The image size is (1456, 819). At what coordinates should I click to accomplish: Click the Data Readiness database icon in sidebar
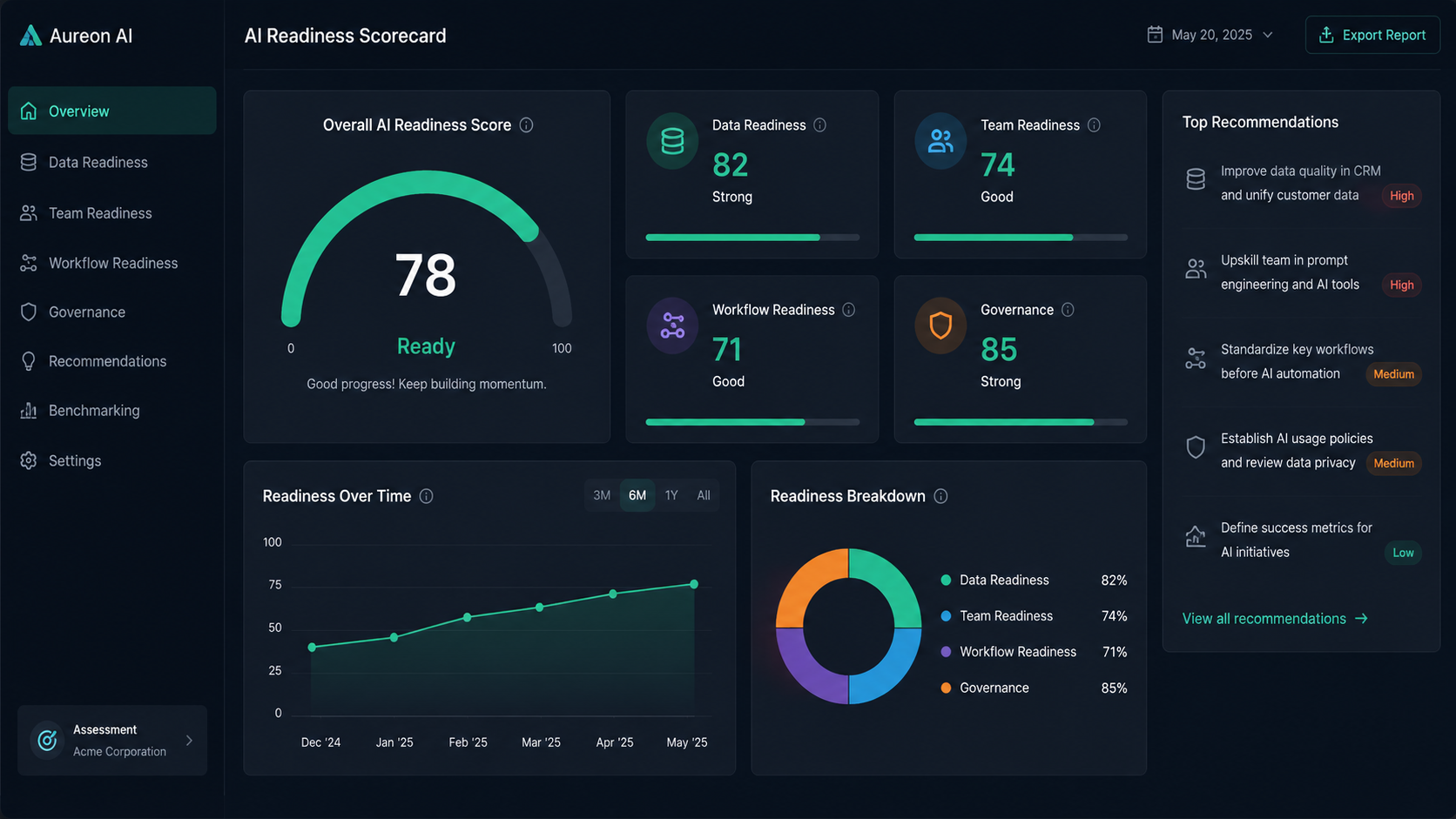pos(29,163)
